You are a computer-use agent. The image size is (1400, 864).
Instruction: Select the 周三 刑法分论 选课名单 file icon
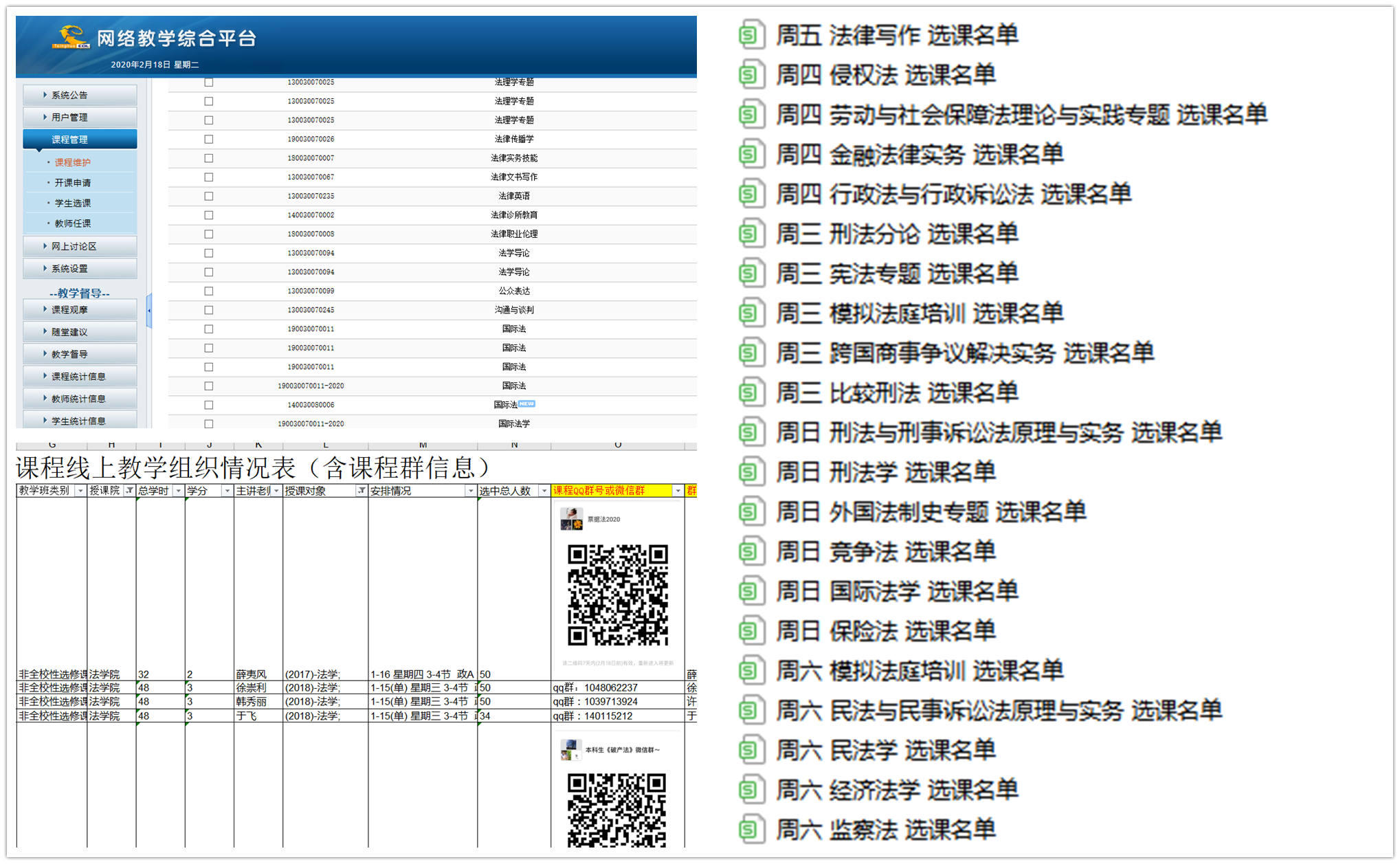tap(751, 234)
